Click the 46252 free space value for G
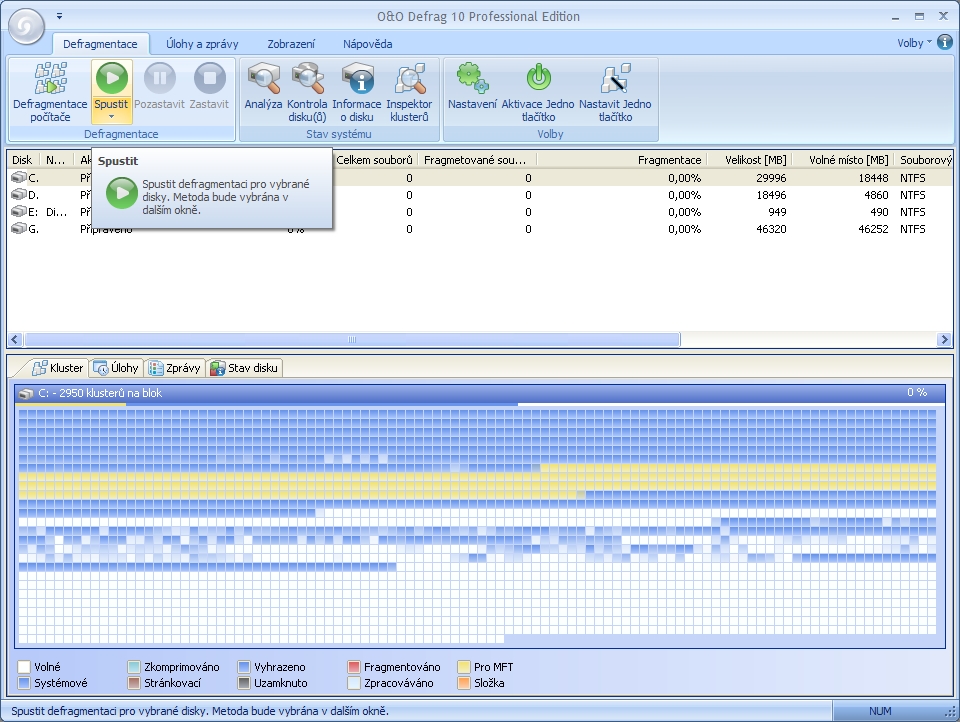 (x=872, y=229)
